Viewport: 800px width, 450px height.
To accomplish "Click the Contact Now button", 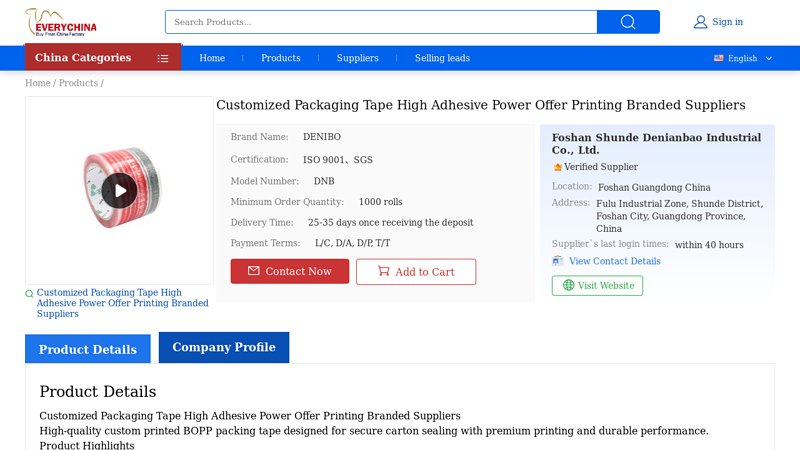I will (290, 271).
